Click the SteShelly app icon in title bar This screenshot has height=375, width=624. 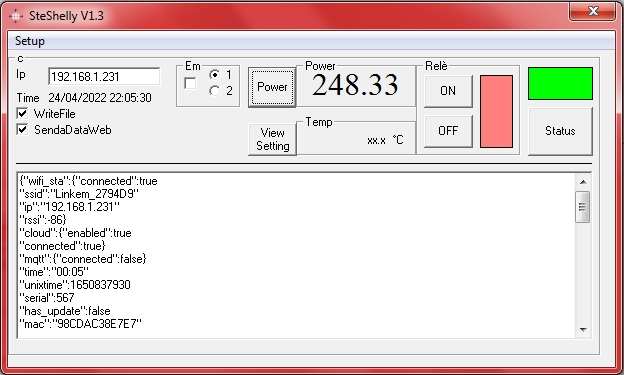[x=16, y=16]
